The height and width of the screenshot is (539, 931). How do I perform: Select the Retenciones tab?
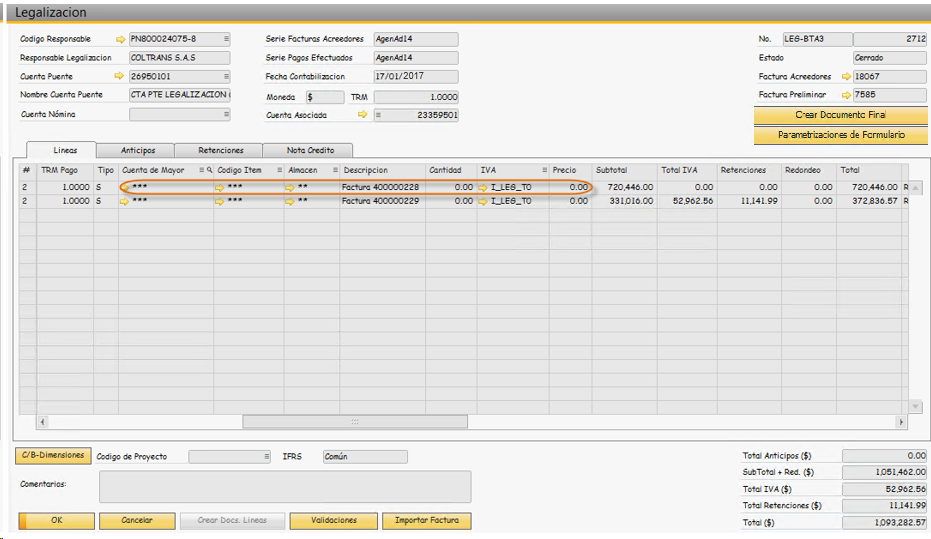[x=220, y=150]
